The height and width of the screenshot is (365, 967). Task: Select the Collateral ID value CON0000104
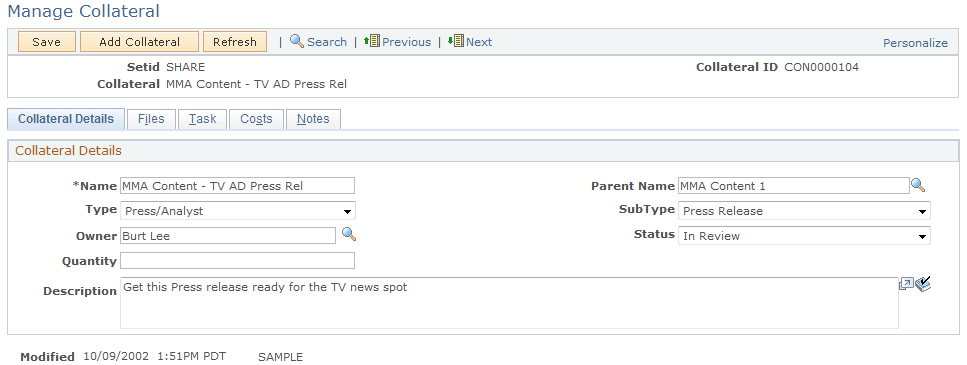tap(821, 67)
